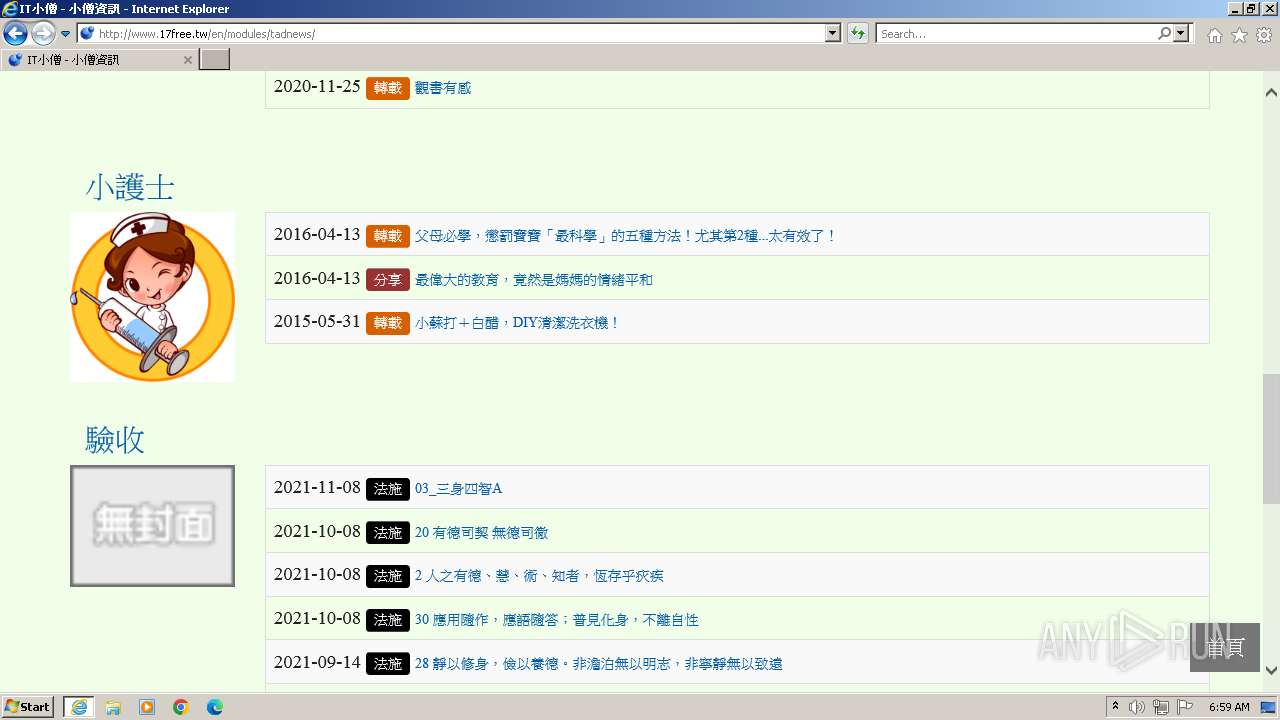Click the page scrollbar up arrow
Viewport: 1280px width, 720px height.
pos(1271,92)
